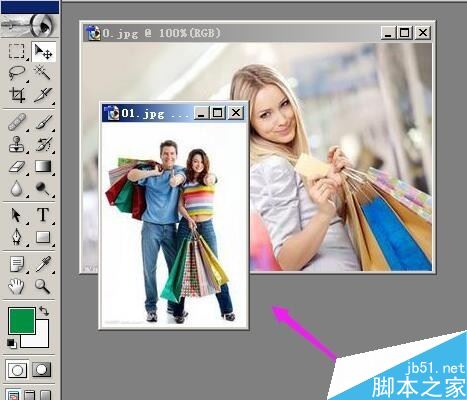This screenshot has width=467, height=400.
Task: Switch to Standard Screen mode
Action: coord(13,395)
